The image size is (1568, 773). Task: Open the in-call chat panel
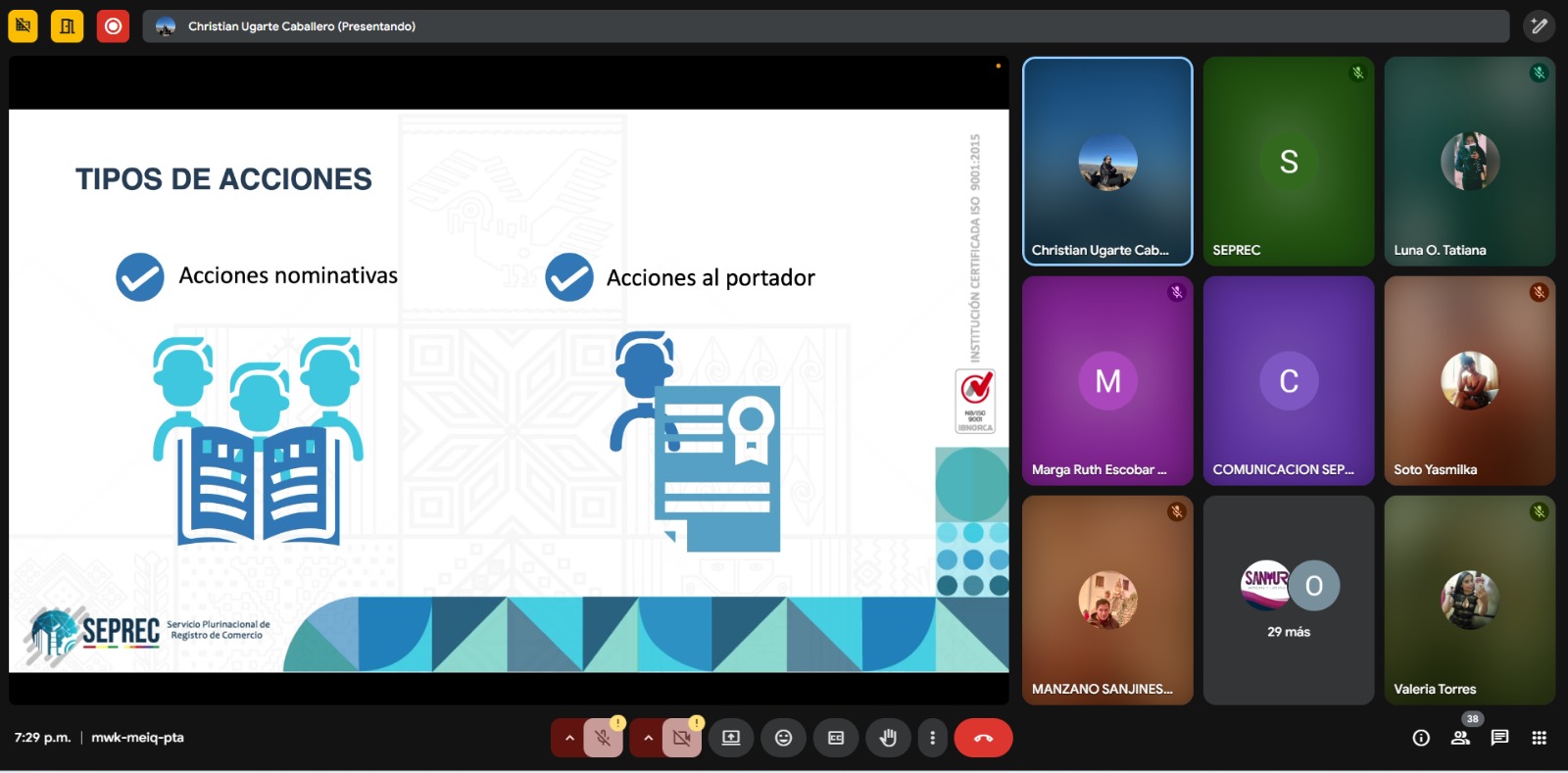1499,738
